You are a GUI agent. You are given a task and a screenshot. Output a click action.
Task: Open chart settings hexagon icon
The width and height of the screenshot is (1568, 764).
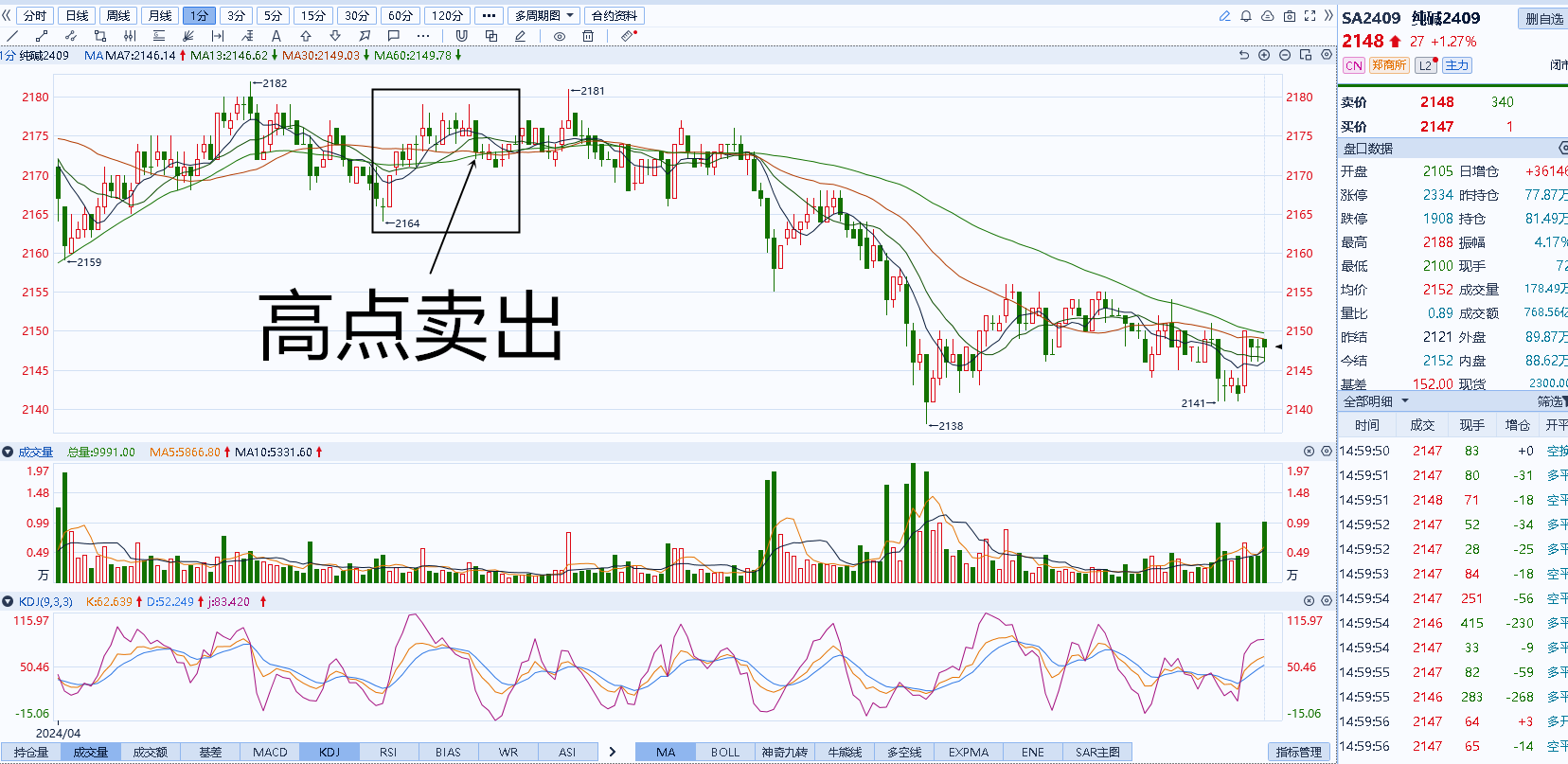1326,55
